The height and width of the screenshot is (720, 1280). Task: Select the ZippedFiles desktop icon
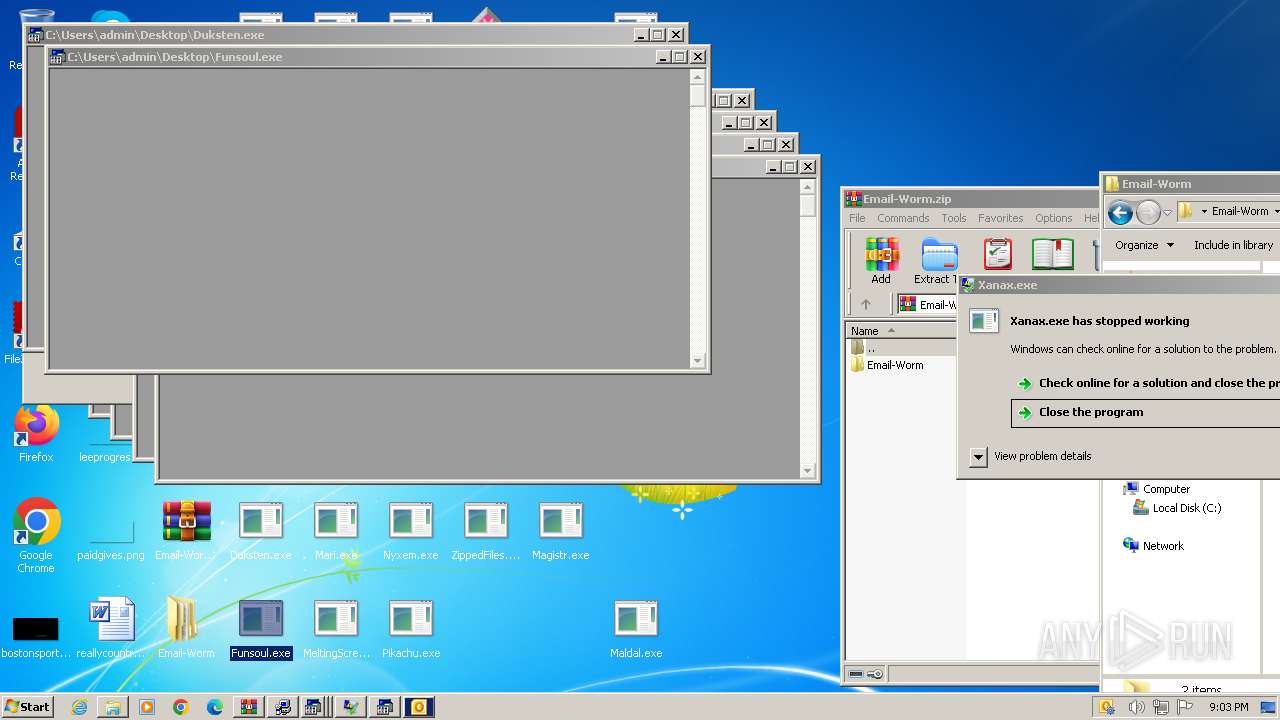[486, 531]
